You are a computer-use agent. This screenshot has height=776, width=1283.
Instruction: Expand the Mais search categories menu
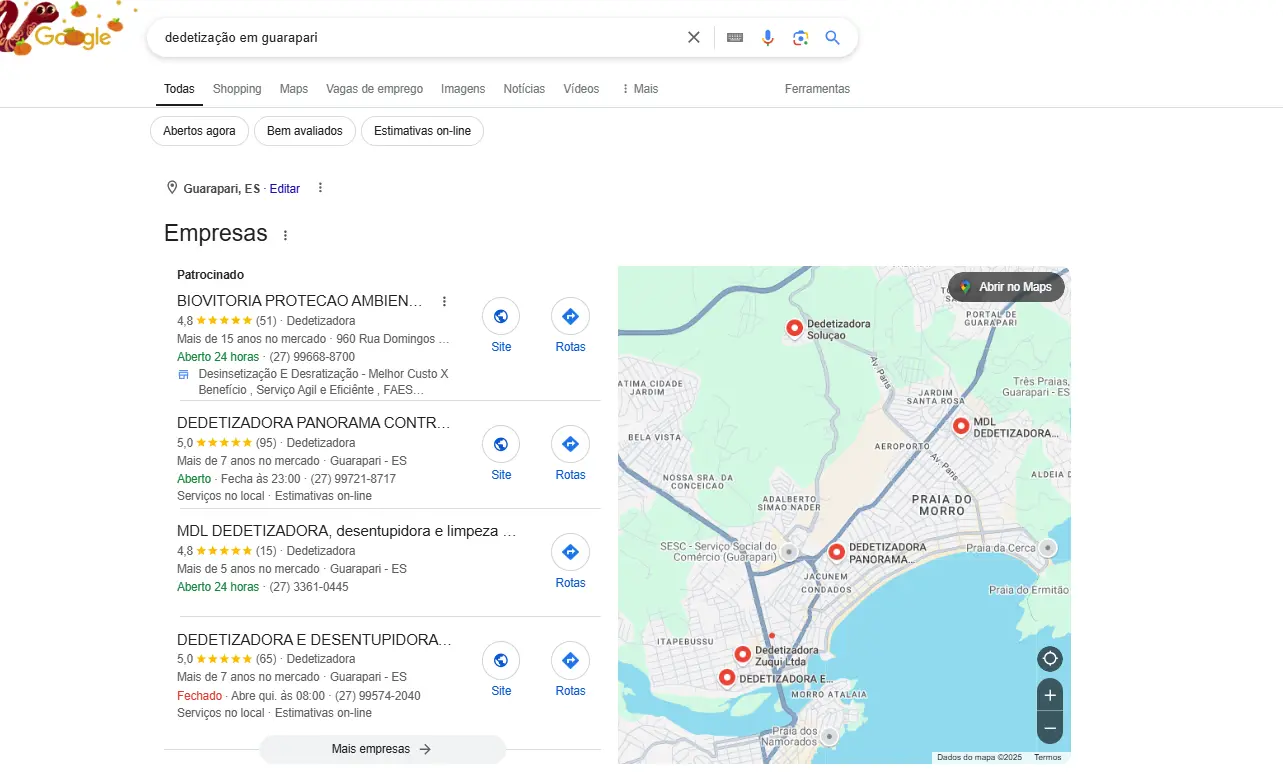640,89
